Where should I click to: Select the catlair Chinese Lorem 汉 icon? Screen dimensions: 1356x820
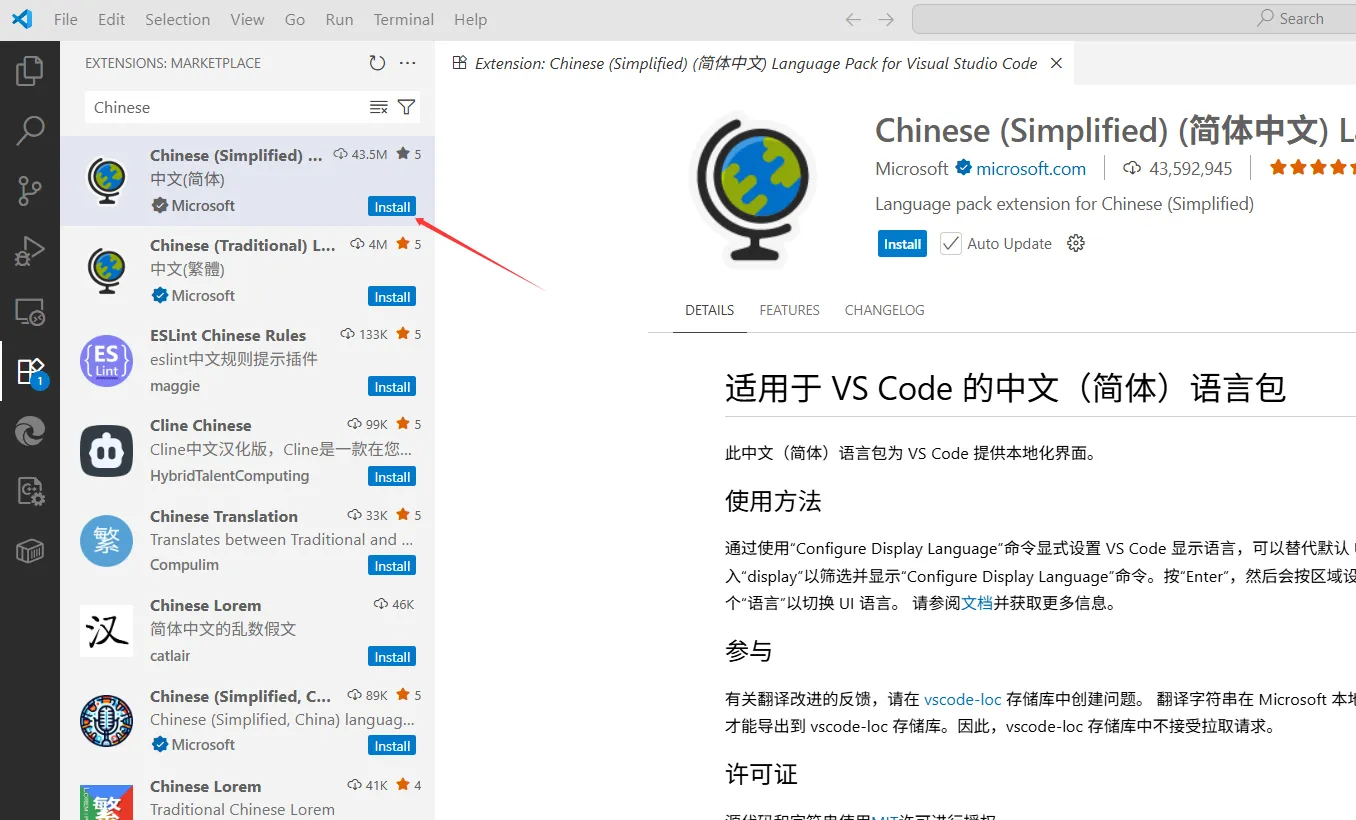coord(106,631)
